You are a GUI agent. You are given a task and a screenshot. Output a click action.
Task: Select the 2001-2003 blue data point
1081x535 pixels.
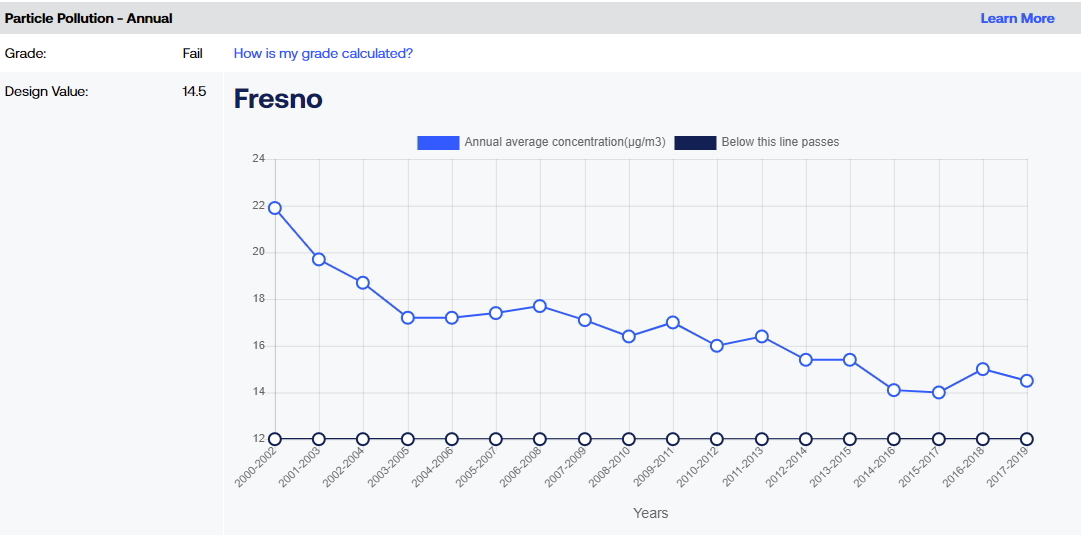point(319,259)
